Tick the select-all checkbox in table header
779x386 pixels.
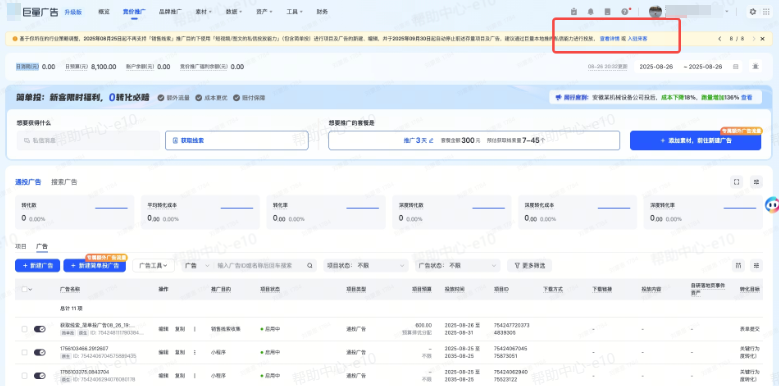tap(24, 289)
